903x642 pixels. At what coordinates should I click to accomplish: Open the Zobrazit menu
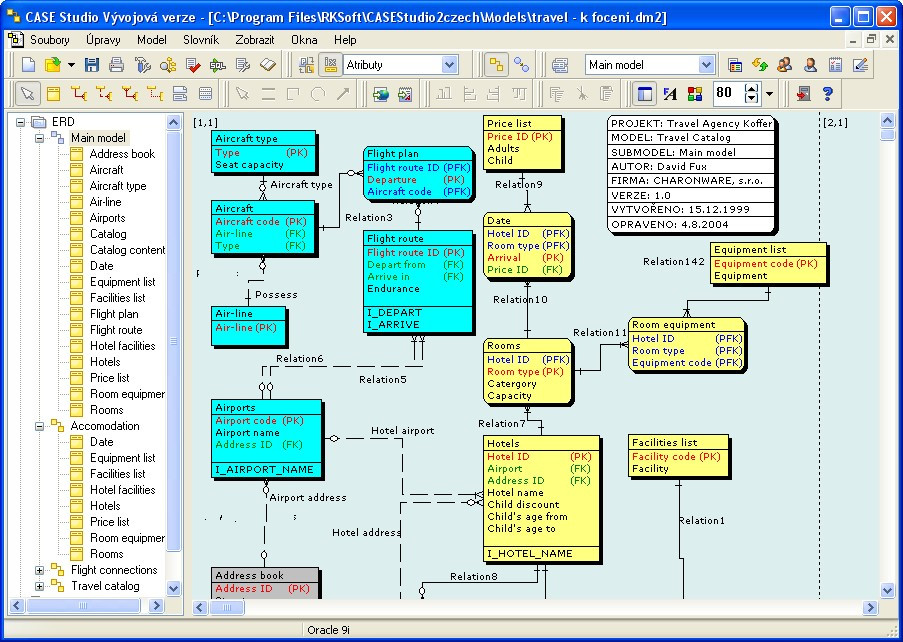point(255,40)
